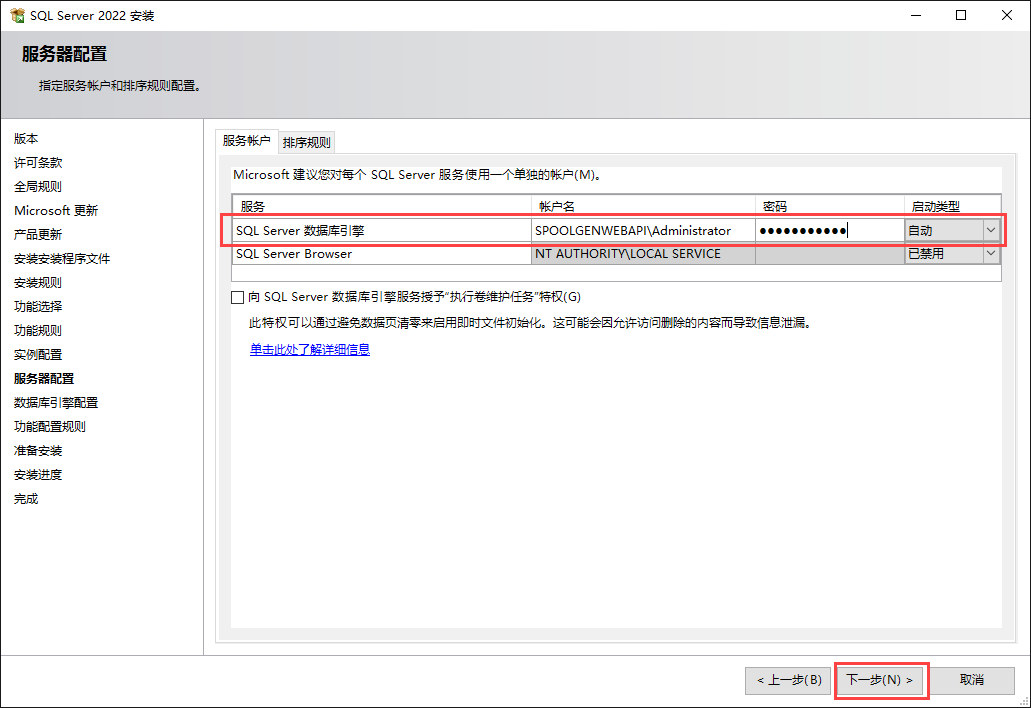1031x708 pixels.
Task: Open the 单击此处了解详细信息 link
Action: (310, 350)
